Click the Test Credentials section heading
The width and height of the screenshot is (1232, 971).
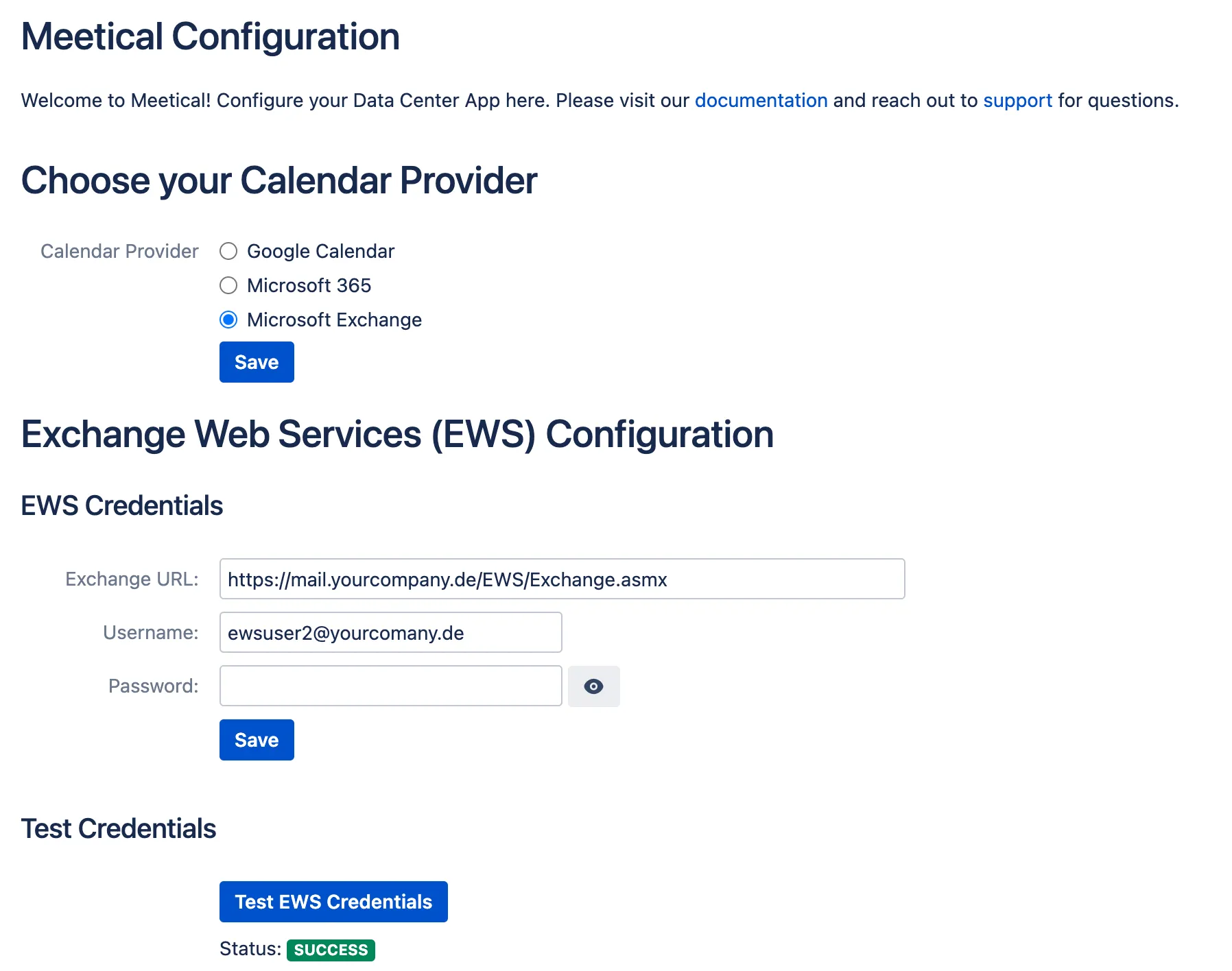[118, 828]
